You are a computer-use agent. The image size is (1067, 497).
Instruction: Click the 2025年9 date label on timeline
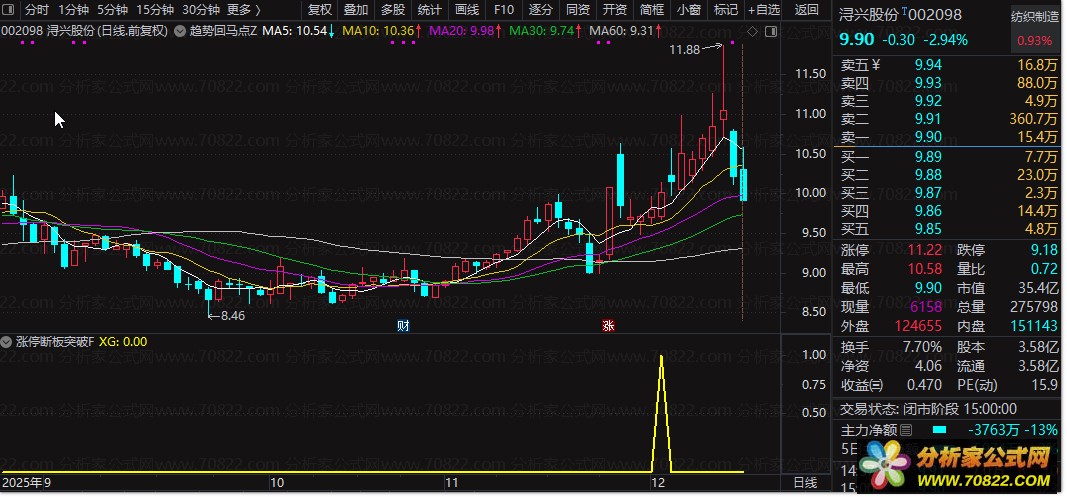(27, 483)
